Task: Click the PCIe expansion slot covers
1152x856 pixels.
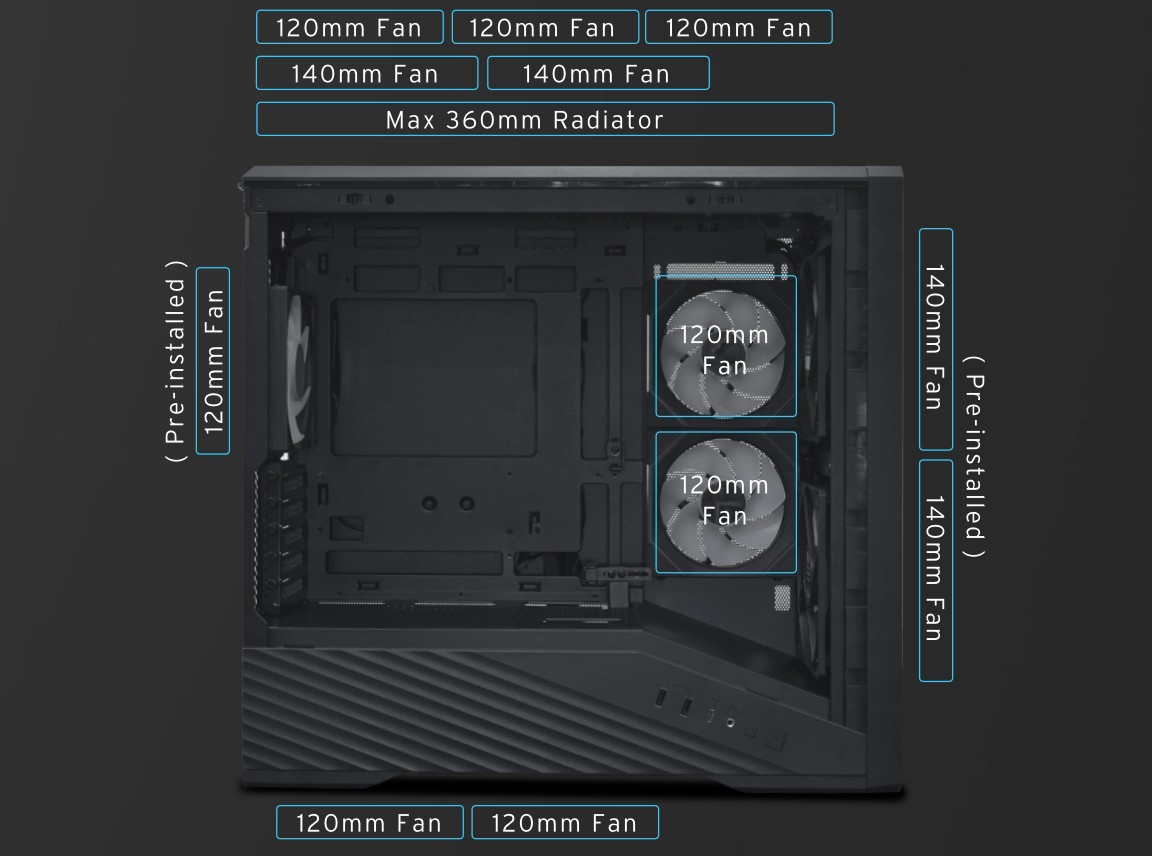Action: point(281,538)
